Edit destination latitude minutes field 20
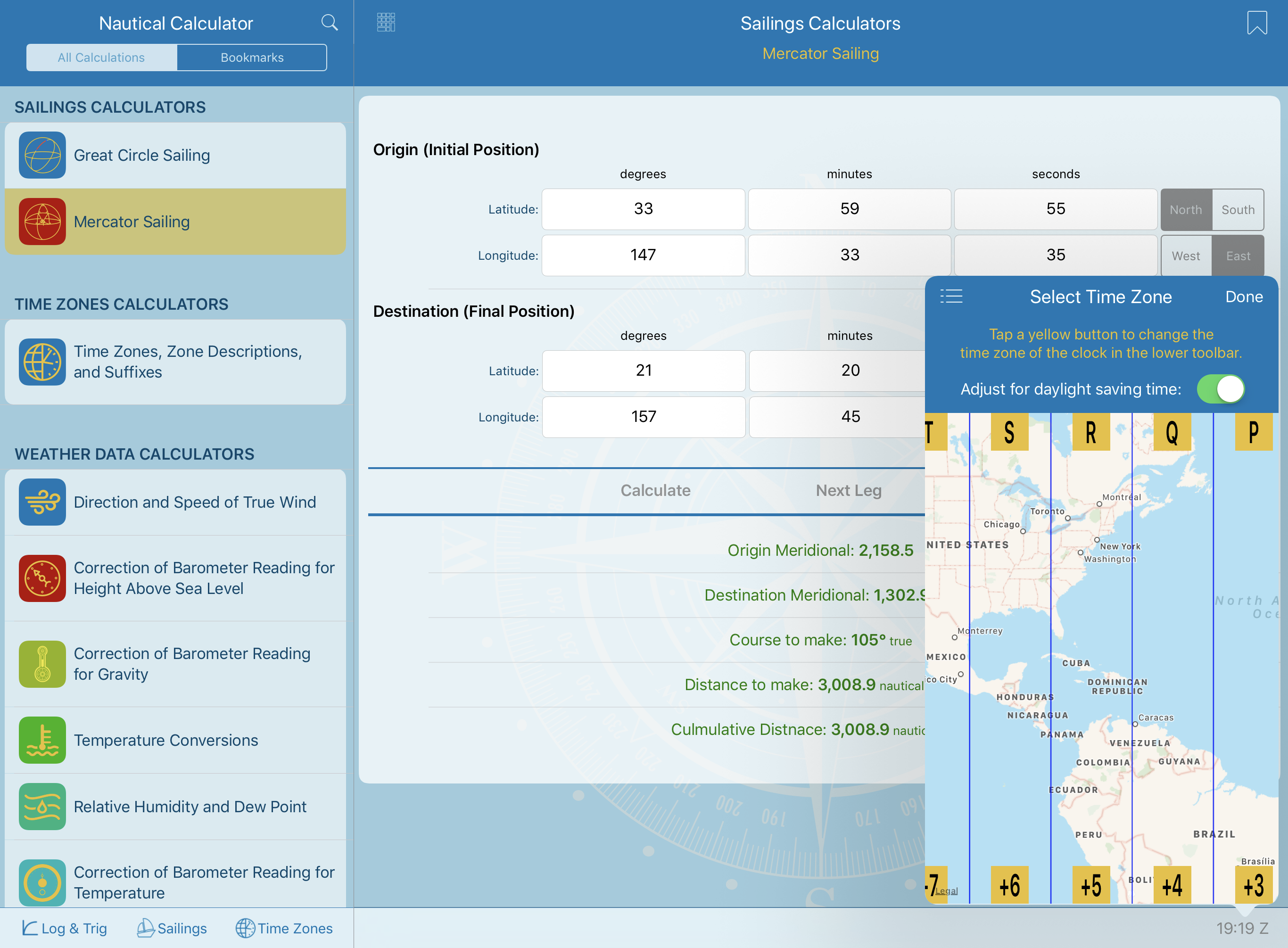 (837, 371)
